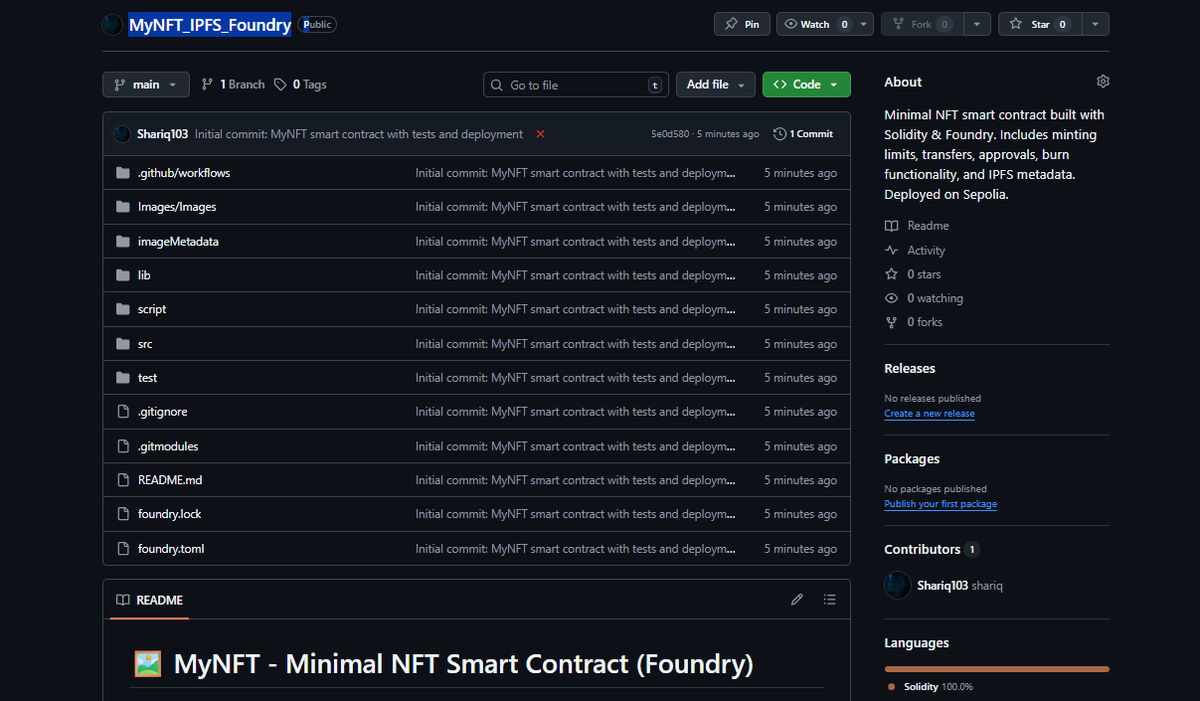Click the 0 watching link
This screenshot has width=1200, height=701.
point(924,298)
